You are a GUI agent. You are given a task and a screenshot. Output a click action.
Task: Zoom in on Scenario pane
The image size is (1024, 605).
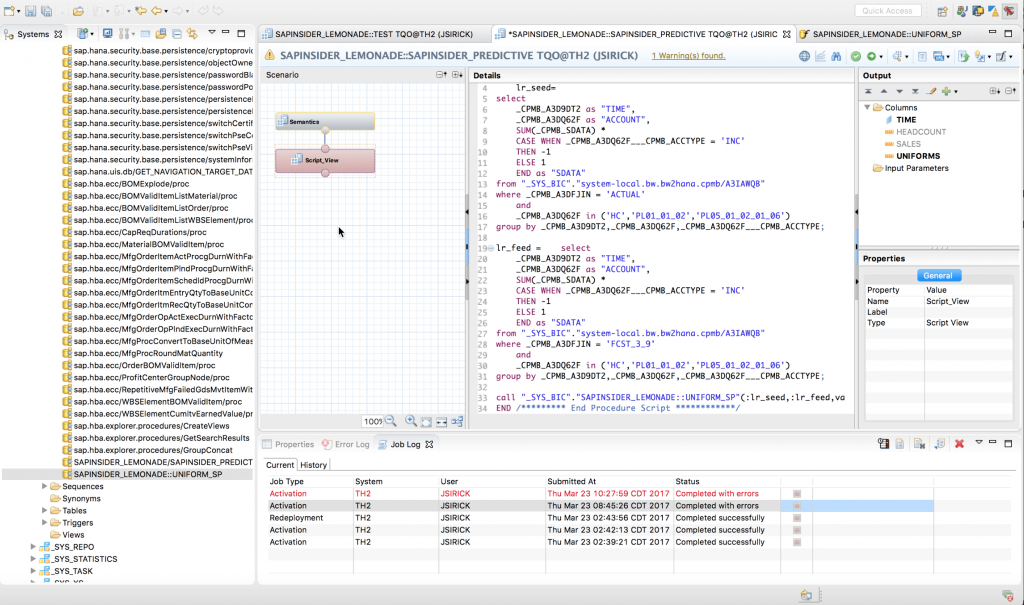click(x=411, y=421)
